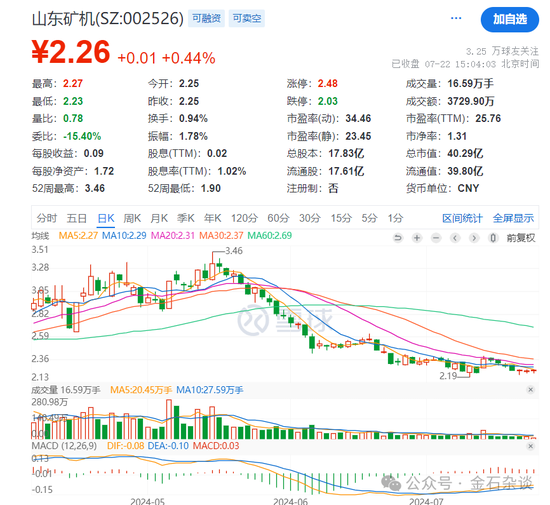The width and height of the screenshot is (550, 505).
Task: Zoom in the K-line chart with plus icon
Action: click(417, 238)
